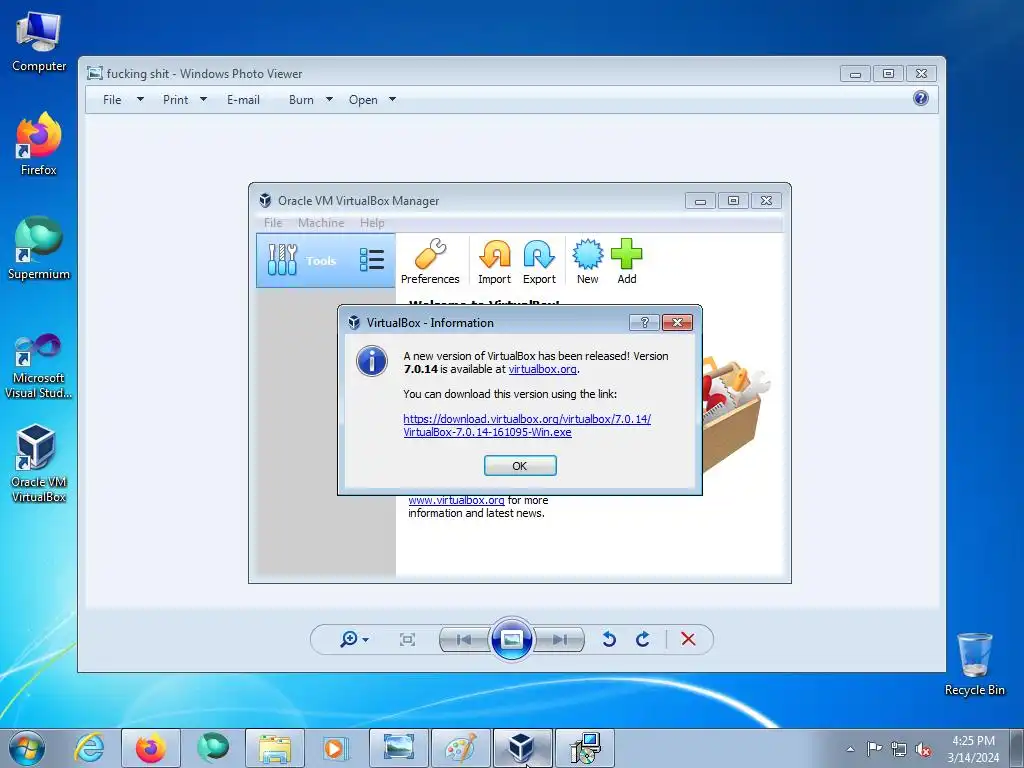Open Internet Explorer from the taskbar
This screenshot has width=1024, height=768.
point(89,748)
